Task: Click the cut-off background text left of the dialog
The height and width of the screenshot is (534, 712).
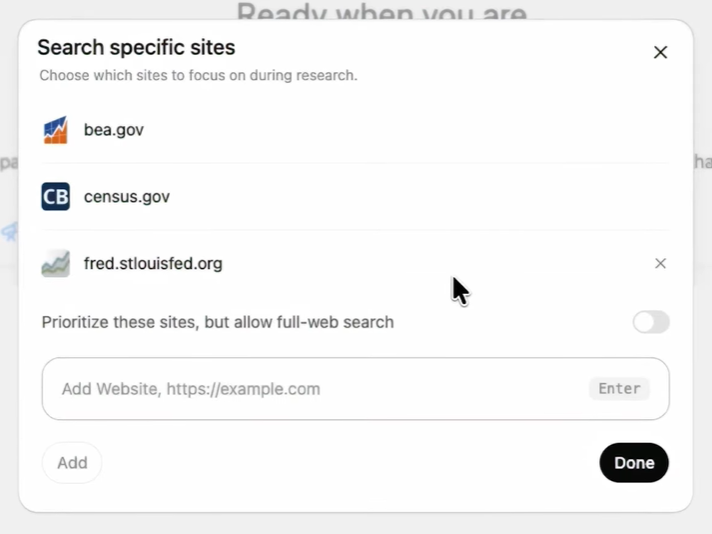Action: pyautogui.click(x=8, y=162)
